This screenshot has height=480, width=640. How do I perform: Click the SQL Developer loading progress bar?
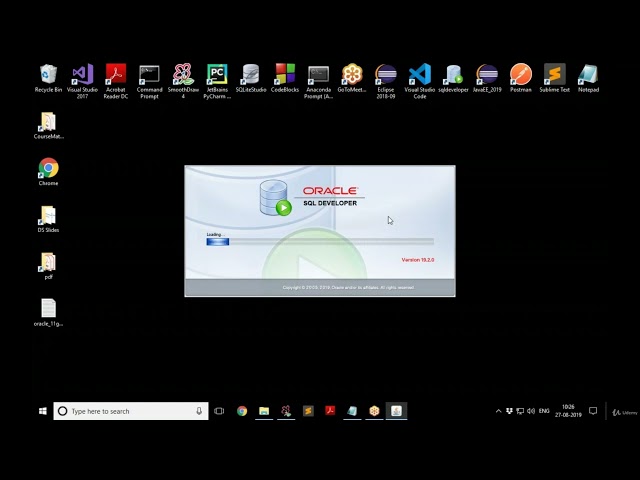coord(320,242)
